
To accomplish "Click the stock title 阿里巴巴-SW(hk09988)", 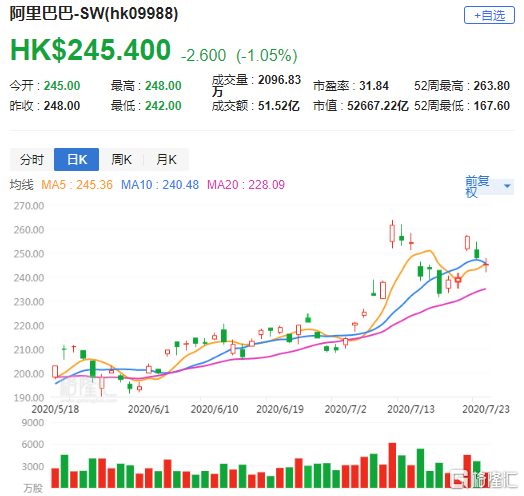I will pyautogui.click(x=94, y=14).
